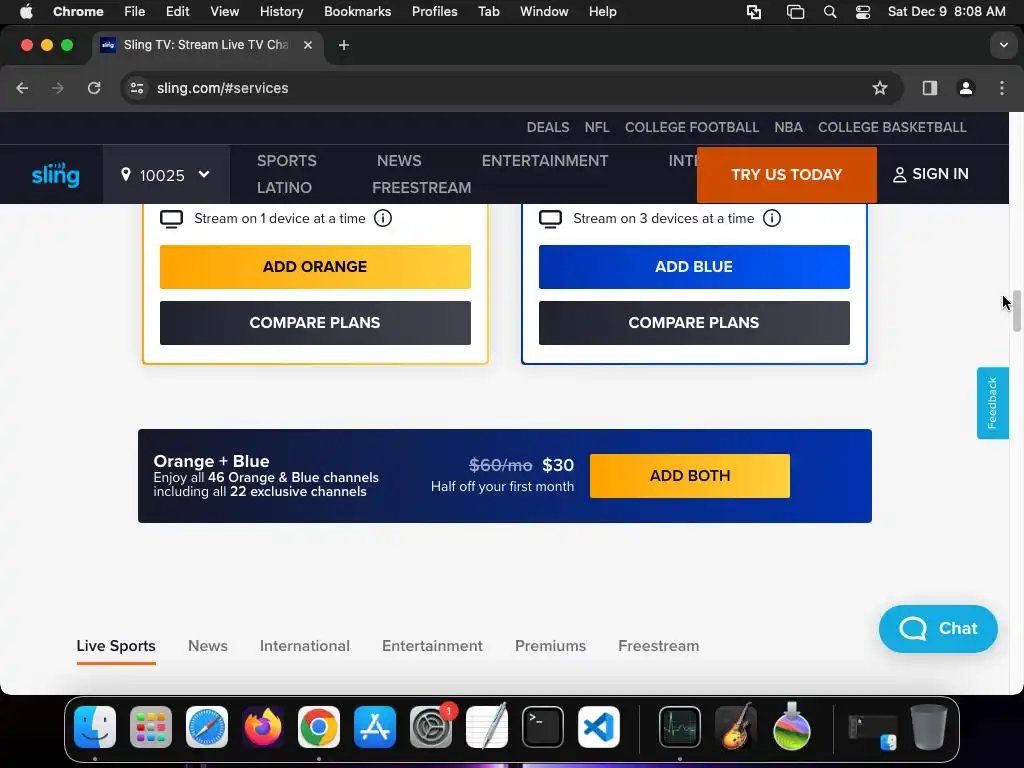Select the Freestream nav item

click(x=422, y=188)
